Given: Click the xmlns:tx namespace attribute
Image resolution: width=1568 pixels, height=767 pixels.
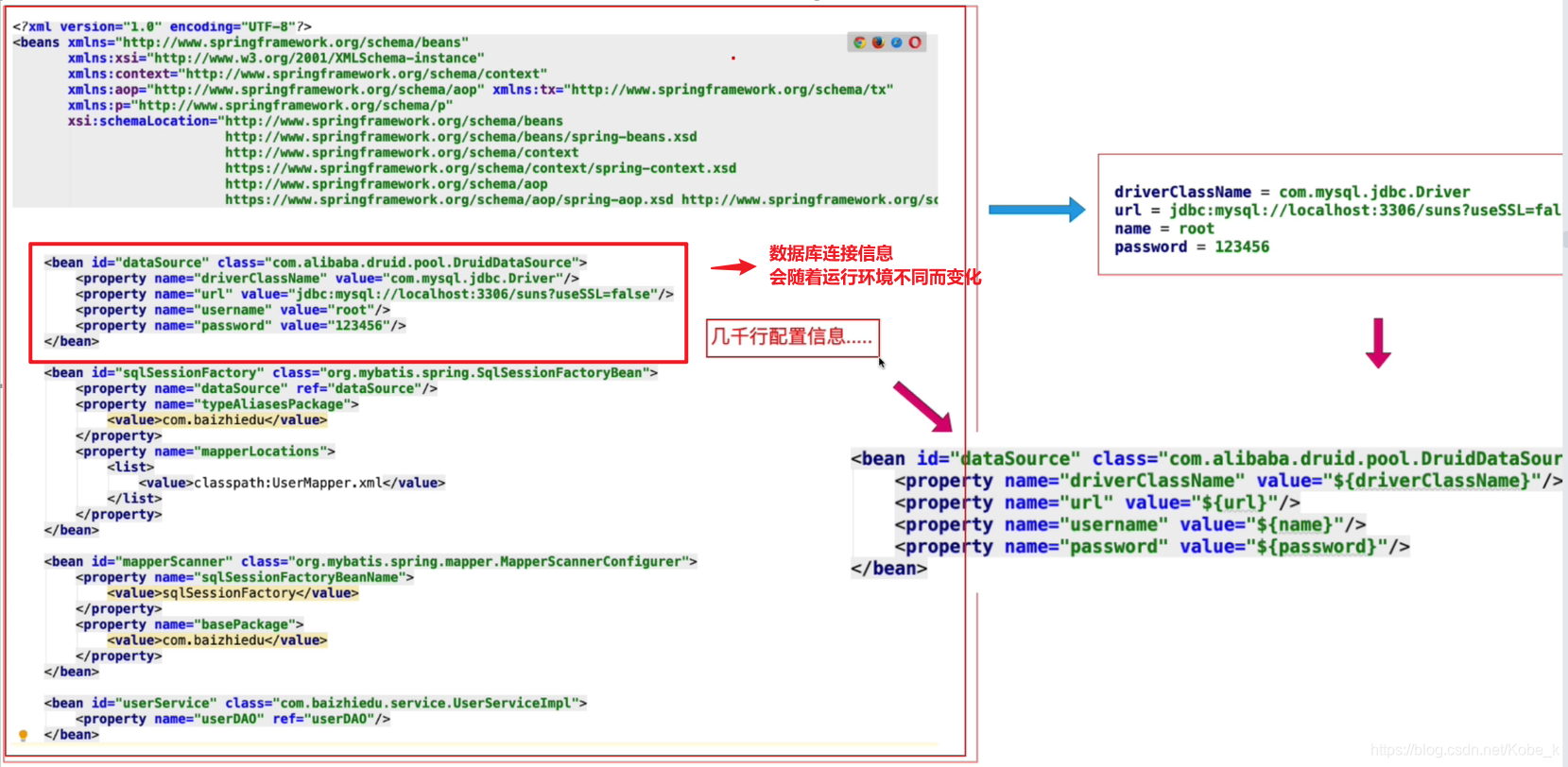Looking at the screenshot, I should 693,90.
